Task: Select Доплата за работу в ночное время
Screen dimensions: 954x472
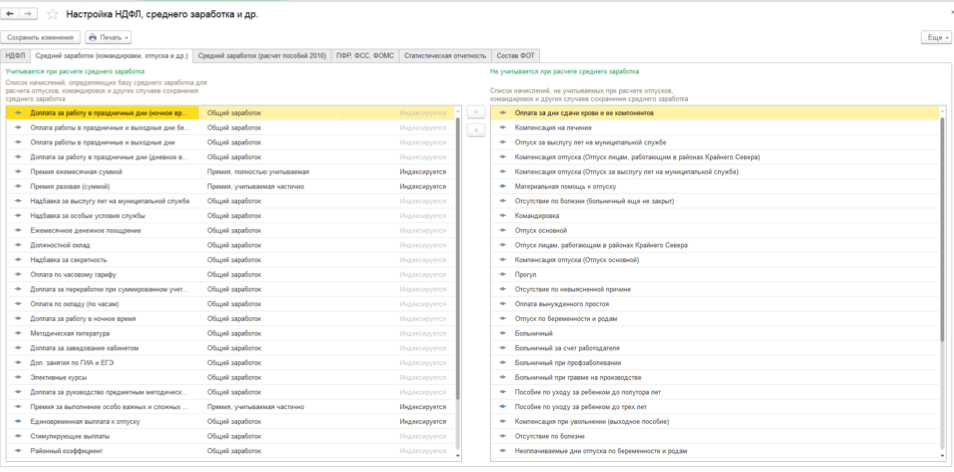Action: [230, 319]
